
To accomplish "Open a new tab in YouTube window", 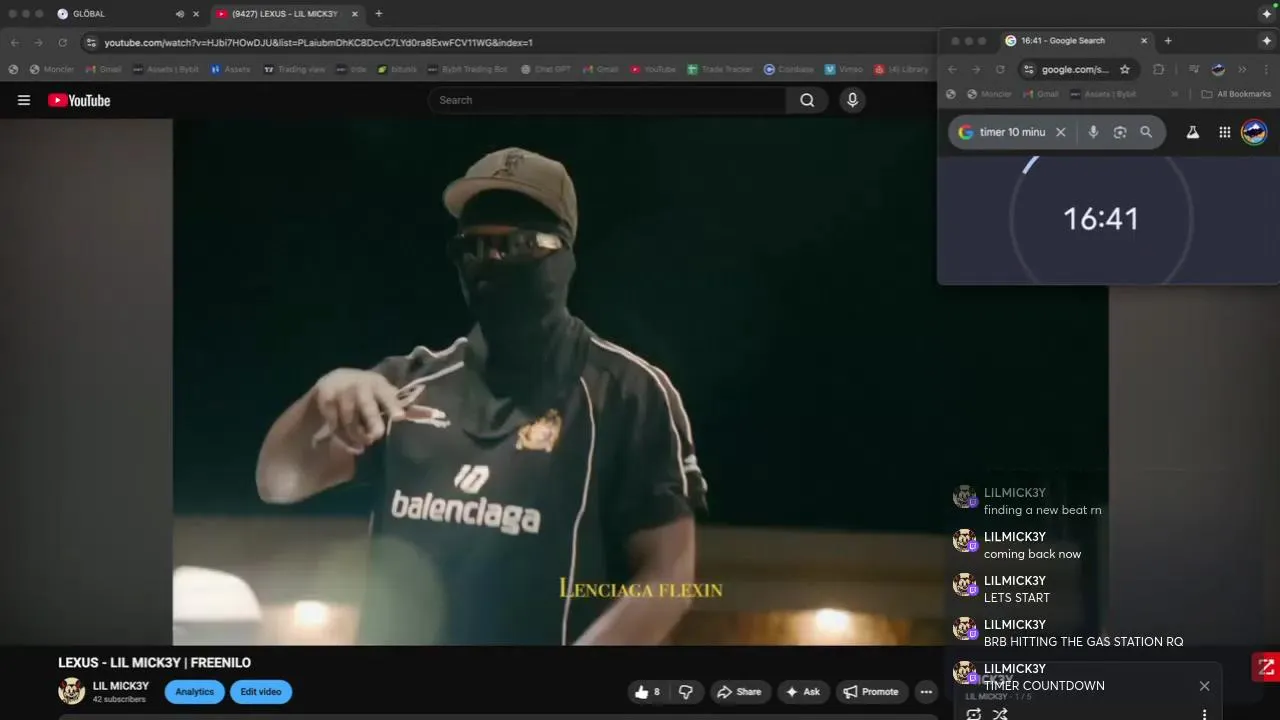I will (378, 14).
